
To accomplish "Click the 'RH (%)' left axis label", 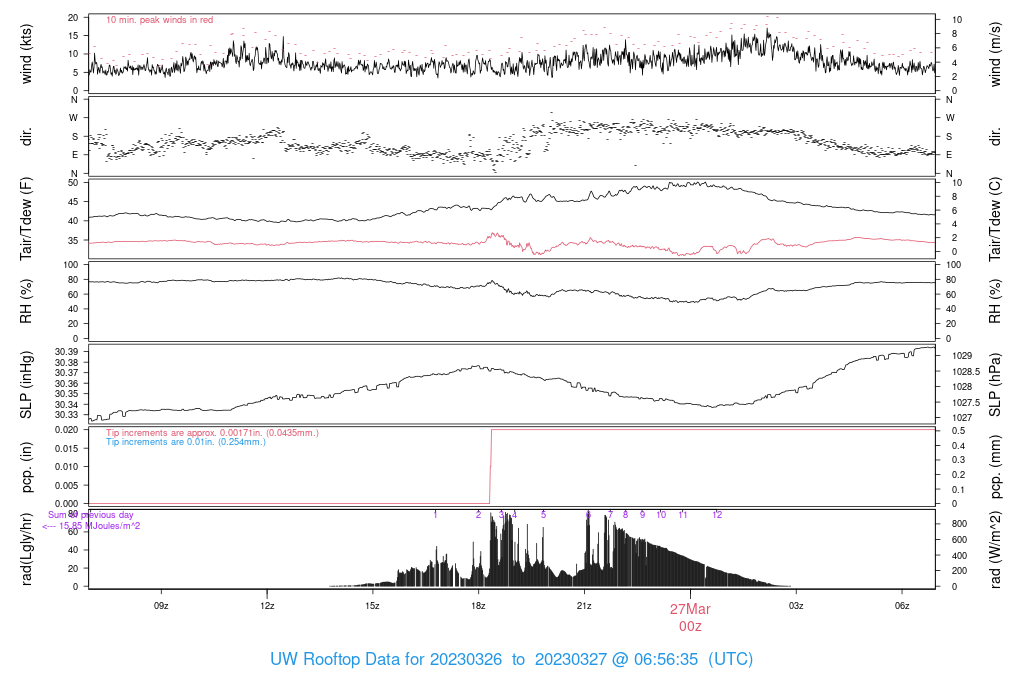I will [x=26, y=301].
